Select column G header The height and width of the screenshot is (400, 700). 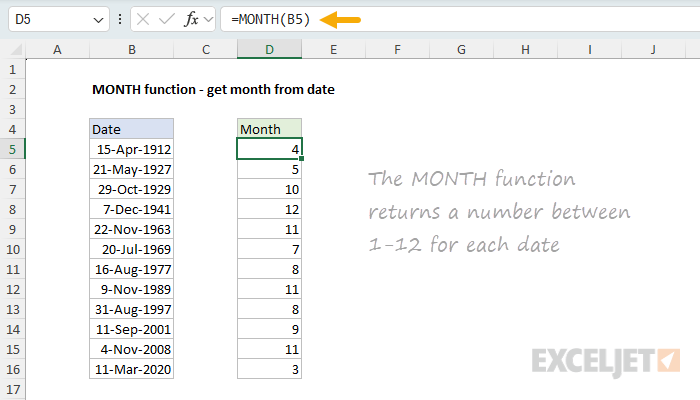(461, 49)
